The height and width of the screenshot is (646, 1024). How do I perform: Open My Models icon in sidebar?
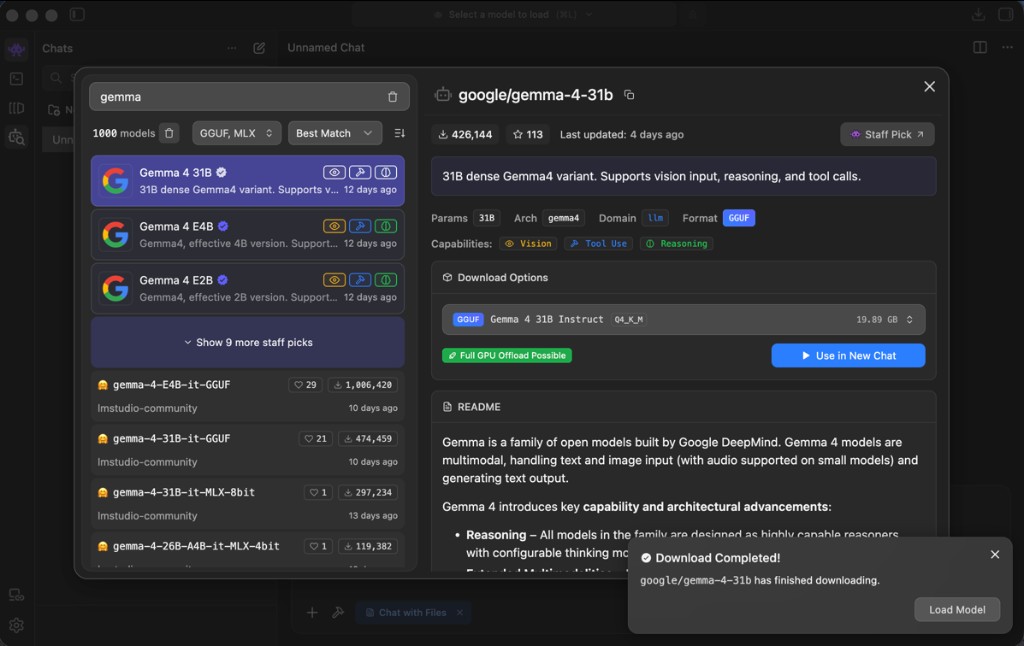16,108
